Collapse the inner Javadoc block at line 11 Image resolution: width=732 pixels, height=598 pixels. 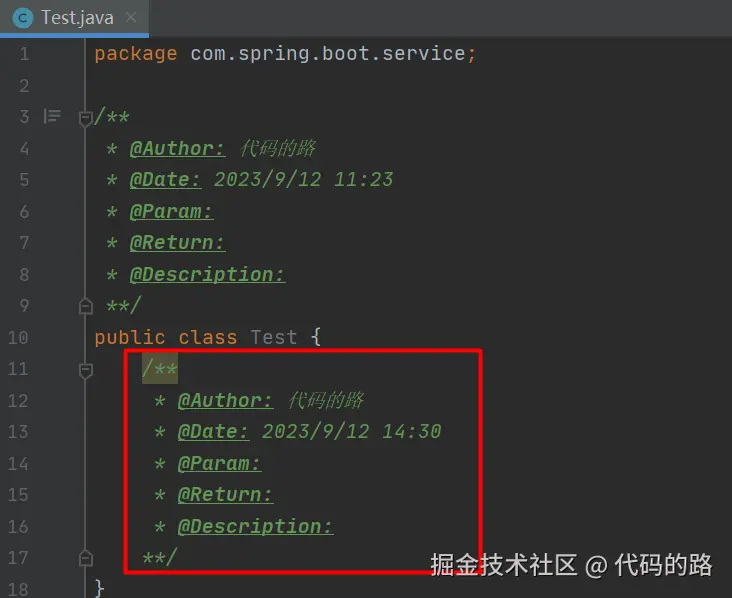(85, 370)
